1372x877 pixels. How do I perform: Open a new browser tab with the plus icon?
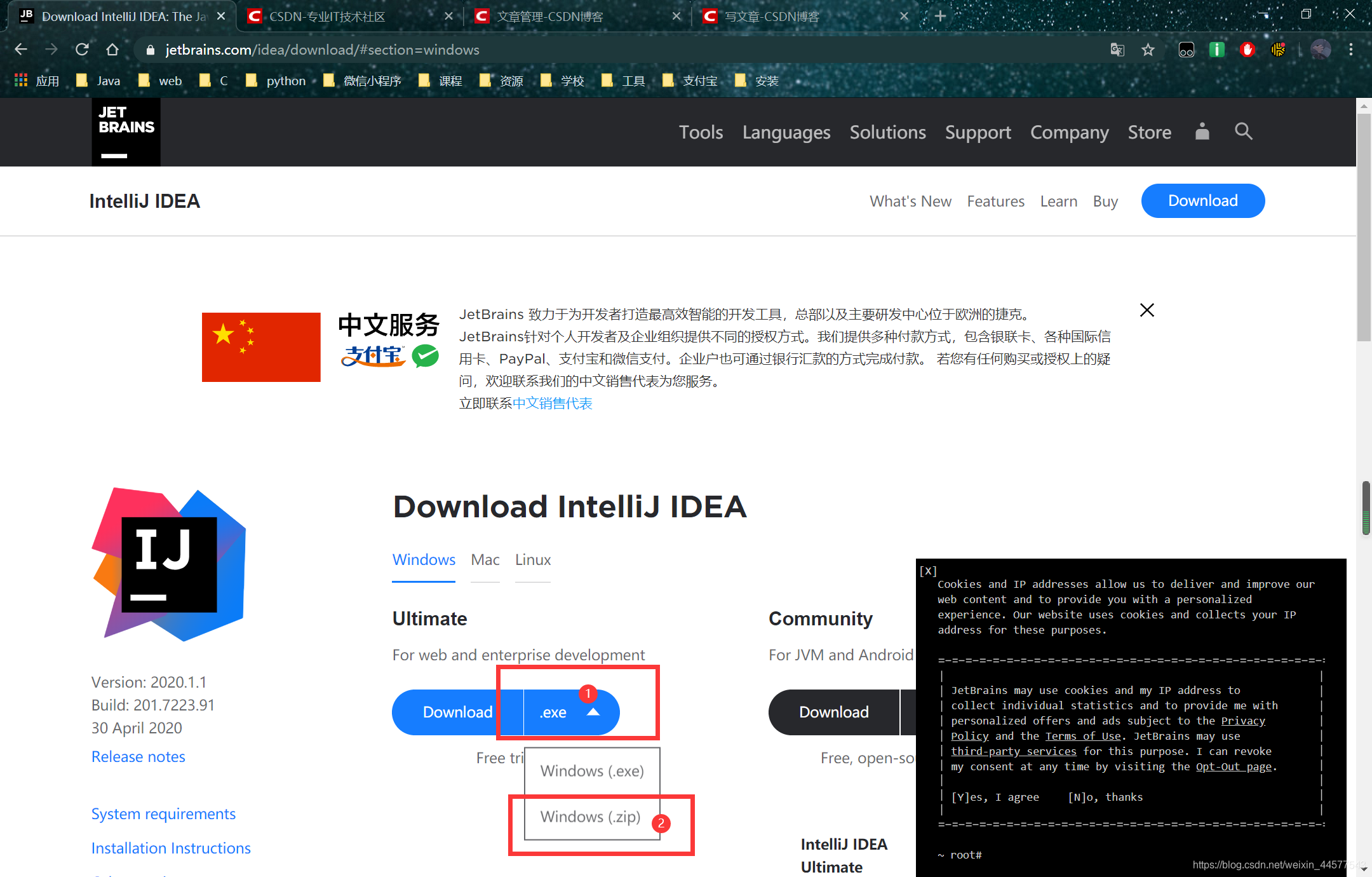[x=939, y=15]
